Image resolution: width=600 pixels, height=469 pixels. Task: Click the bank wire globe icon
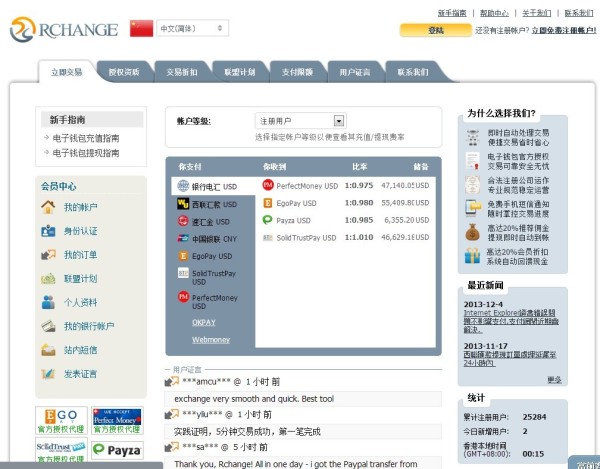(x=183, y=186)
